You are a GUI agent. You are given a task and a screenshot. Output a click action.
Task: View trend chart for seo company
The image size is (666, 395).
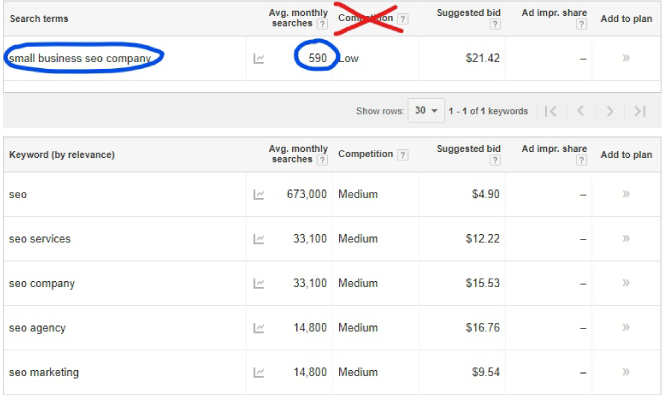coord(259,283)
